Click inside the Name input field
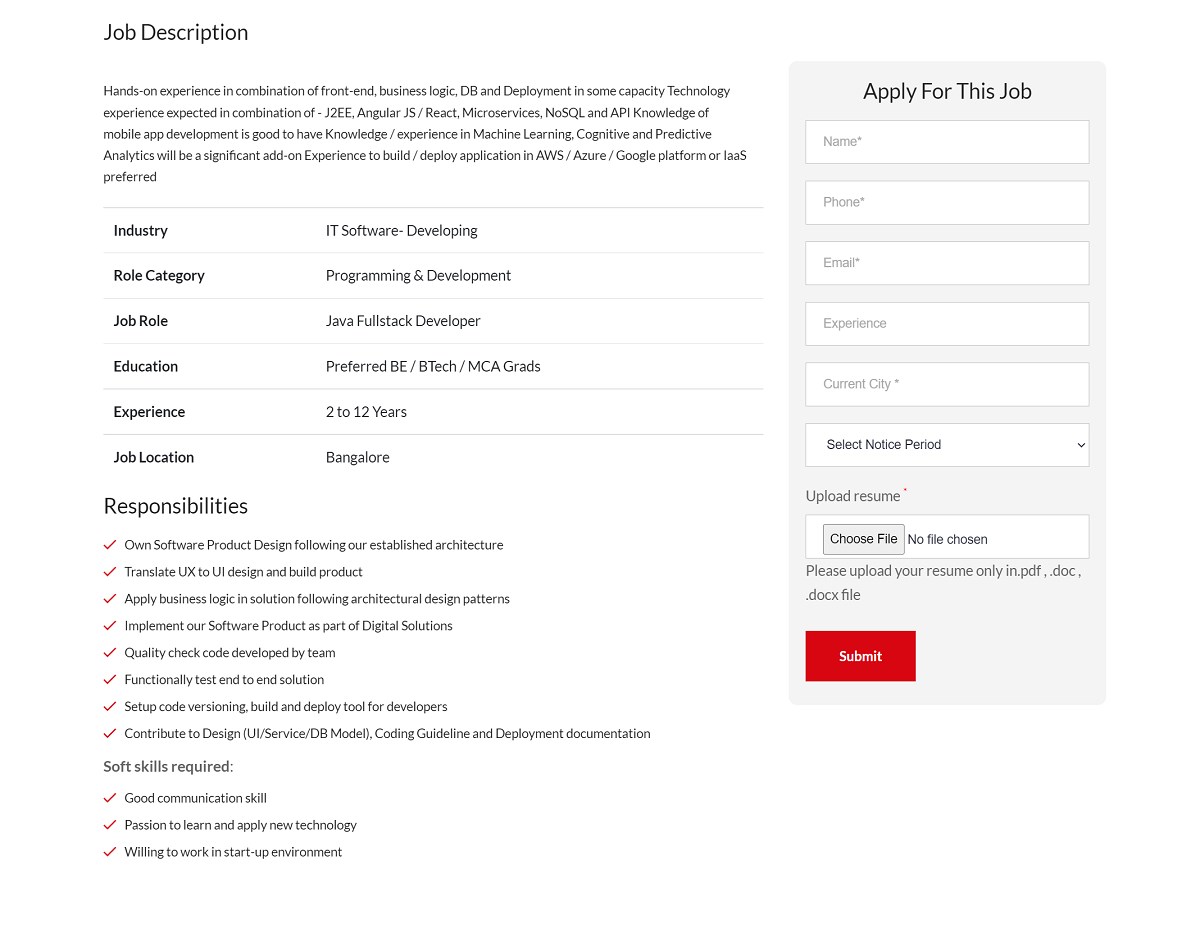The width and height of the screenshot is (1200, 939). (946, 141)
